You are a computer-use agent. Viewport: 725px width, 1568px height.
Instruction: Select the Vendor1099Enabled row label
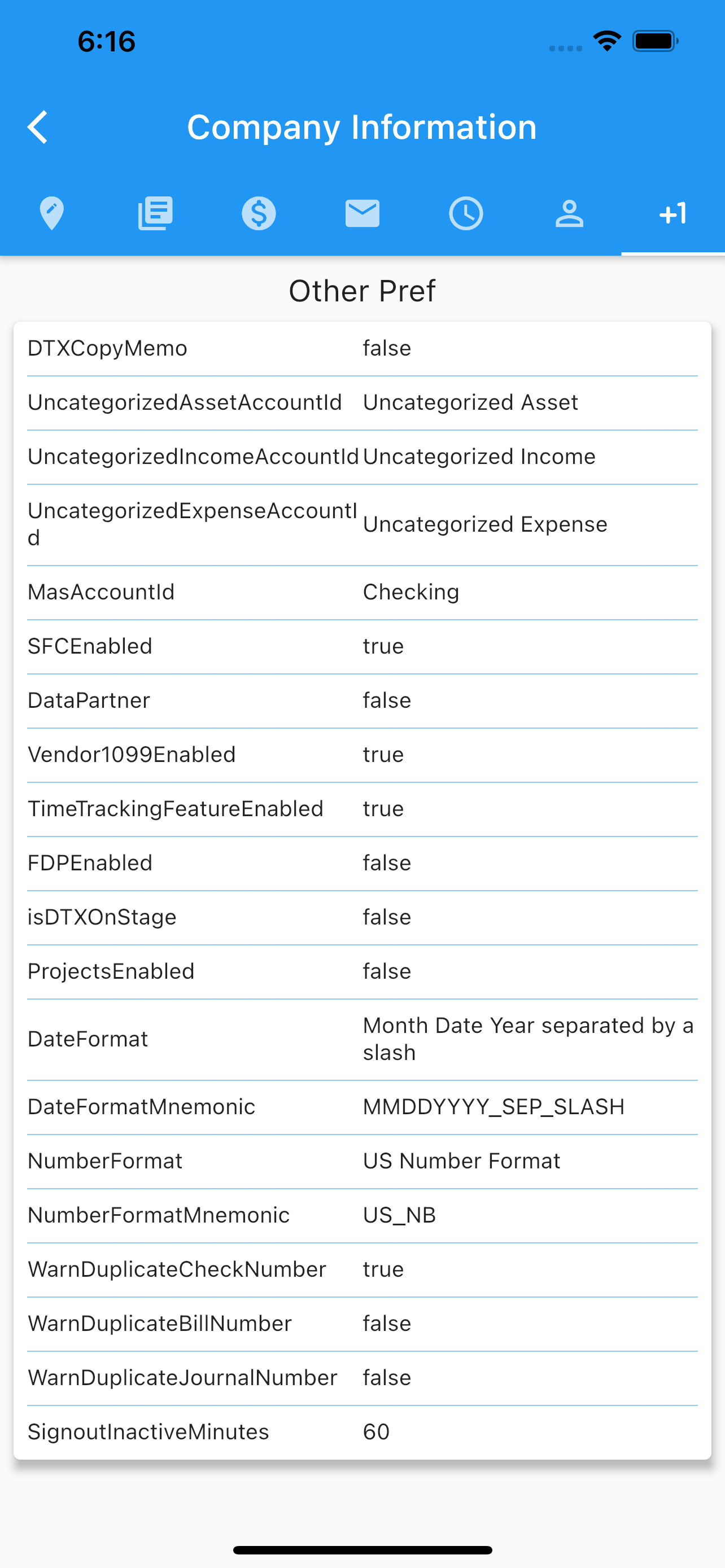(132, 755)
